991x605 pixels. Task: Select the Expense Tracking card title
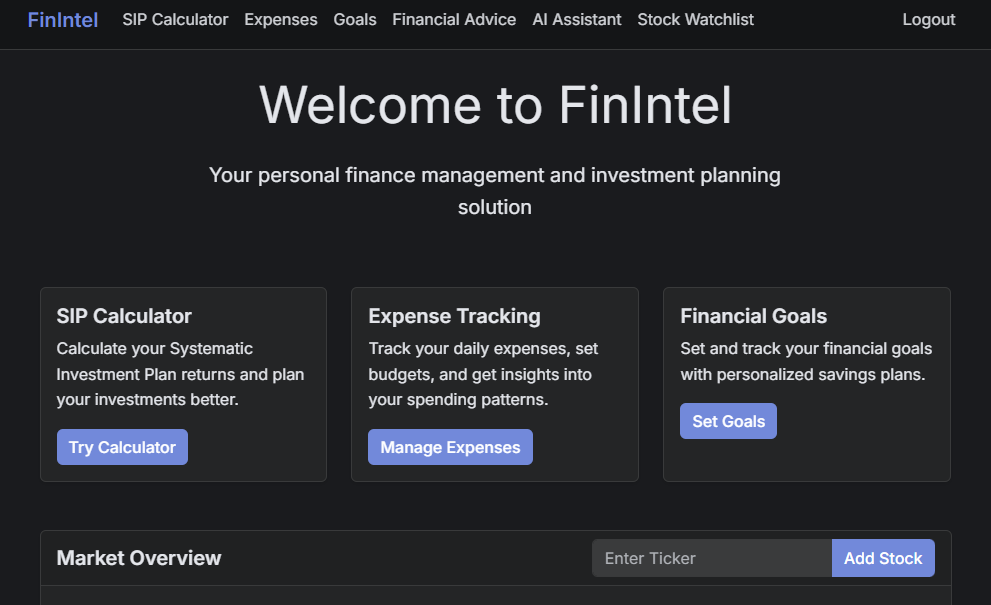point(454,316)
